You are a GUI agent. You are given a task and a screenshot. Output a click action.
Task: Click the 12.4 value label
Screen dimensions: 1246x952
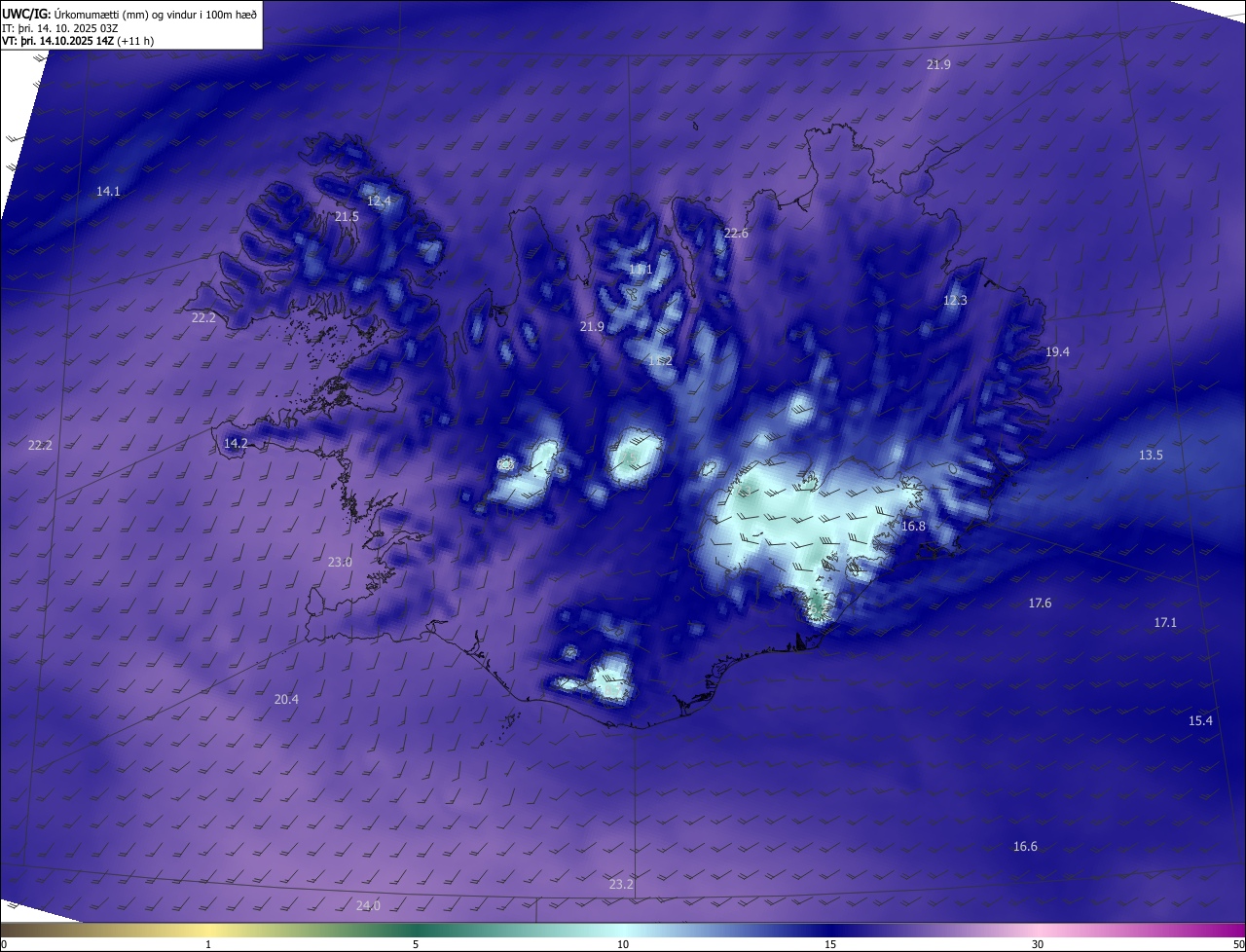[x=379, y=201]
